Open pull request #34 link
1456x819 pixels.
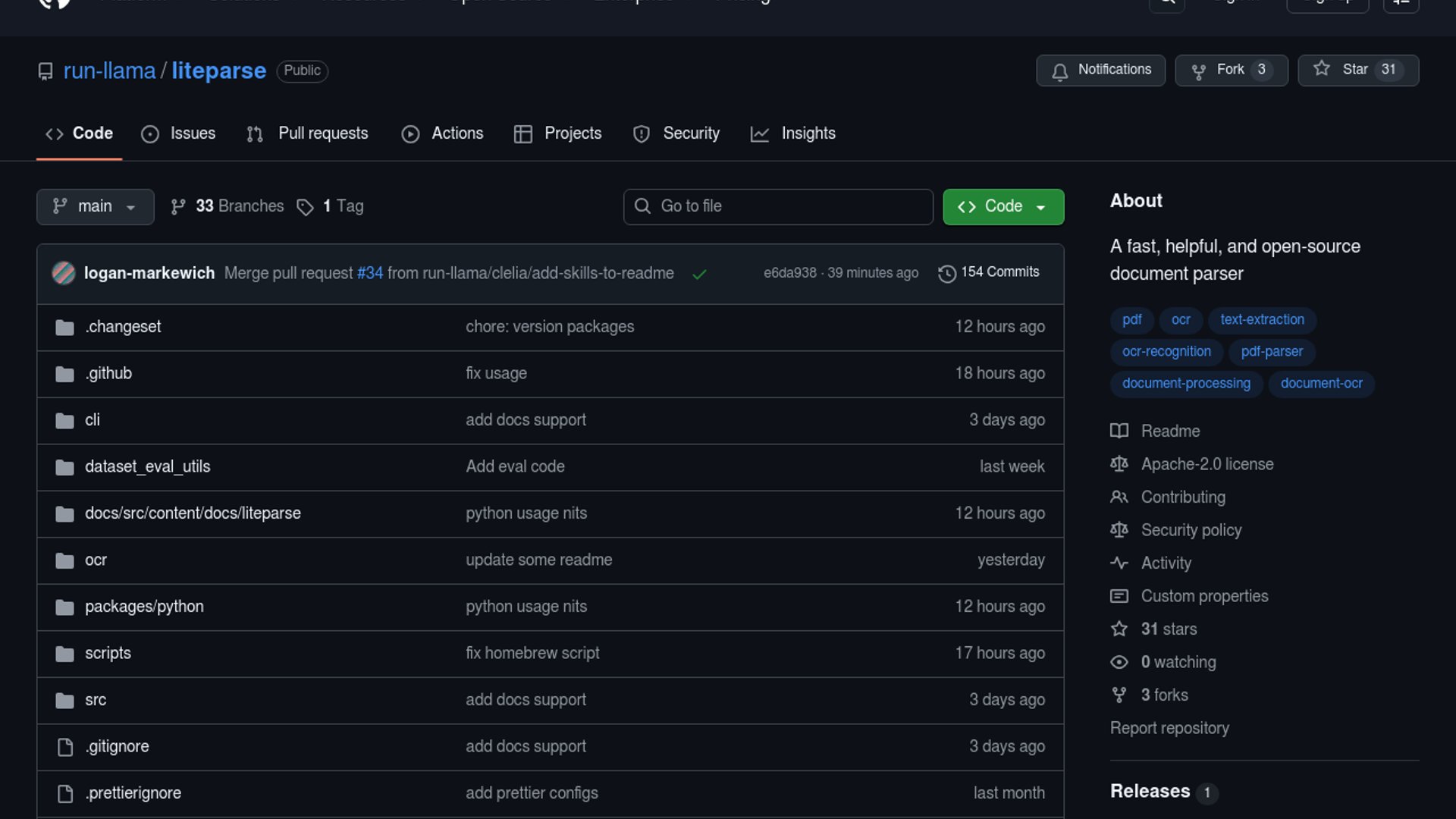[x=369, y=273]
